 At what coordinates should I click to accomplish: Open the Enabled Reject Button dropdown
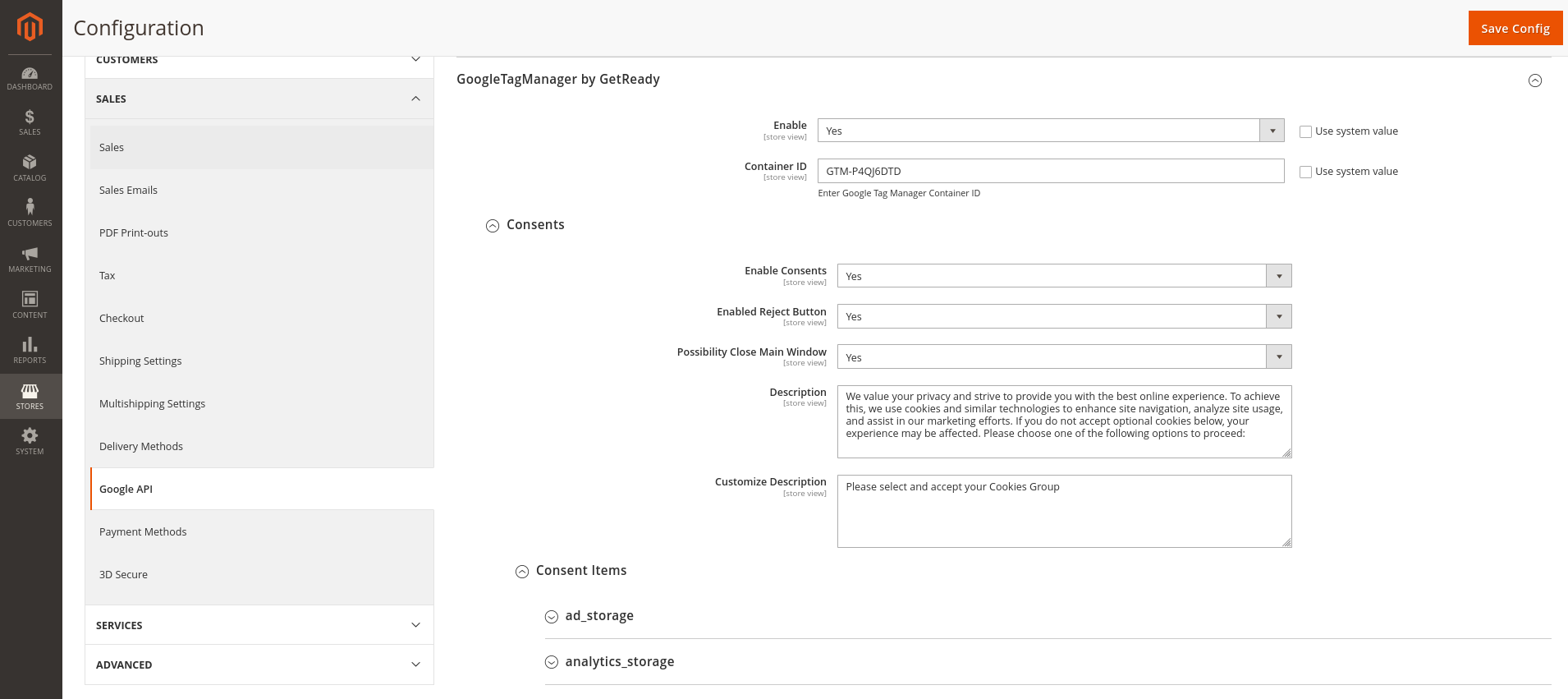click(1064, 316)
